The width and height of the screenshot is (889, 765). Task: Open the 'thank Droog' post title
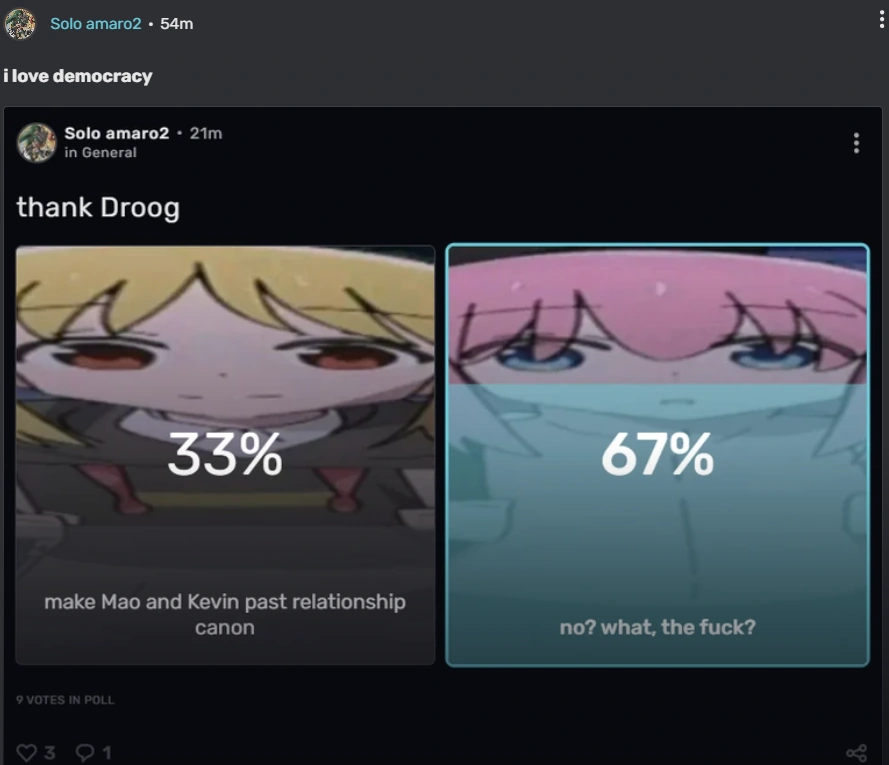point(98,208)
